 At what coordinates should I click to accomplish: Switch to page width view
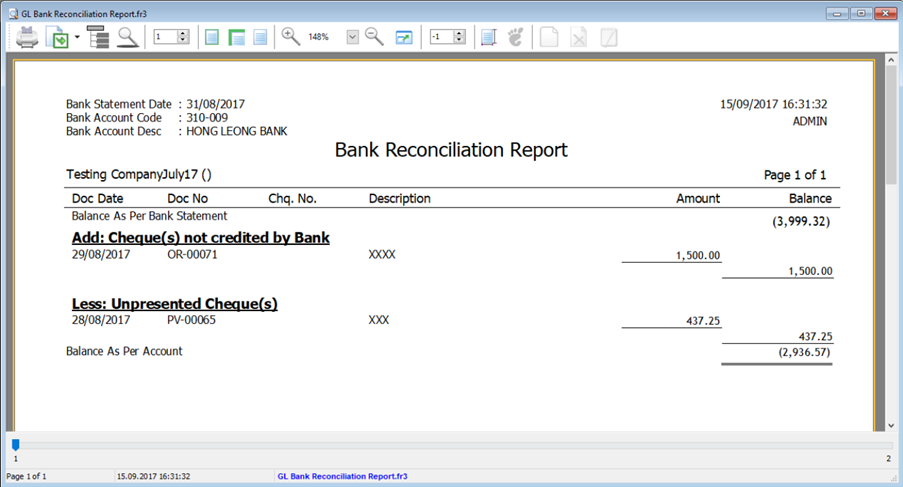(237, 37)
